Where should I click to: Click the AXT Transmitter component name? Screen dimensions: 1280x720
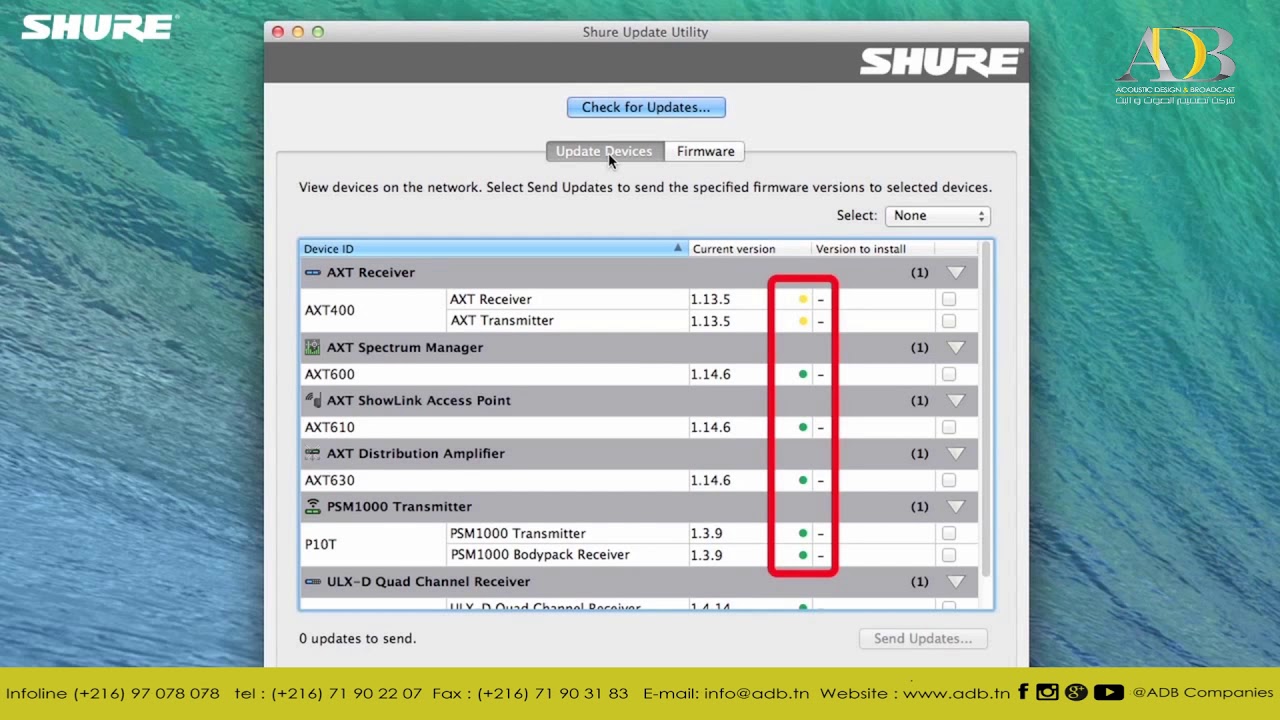tap(502, 321)
